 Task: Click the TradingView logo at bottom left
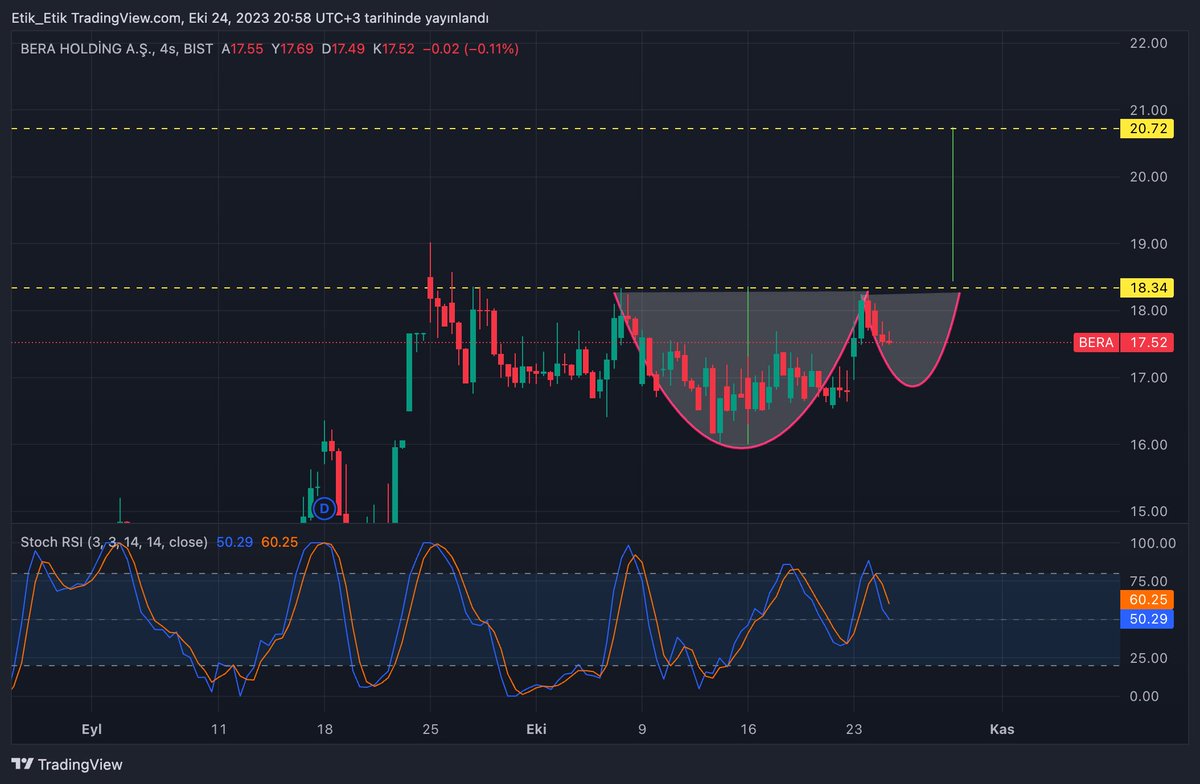[x=66, y=764]
